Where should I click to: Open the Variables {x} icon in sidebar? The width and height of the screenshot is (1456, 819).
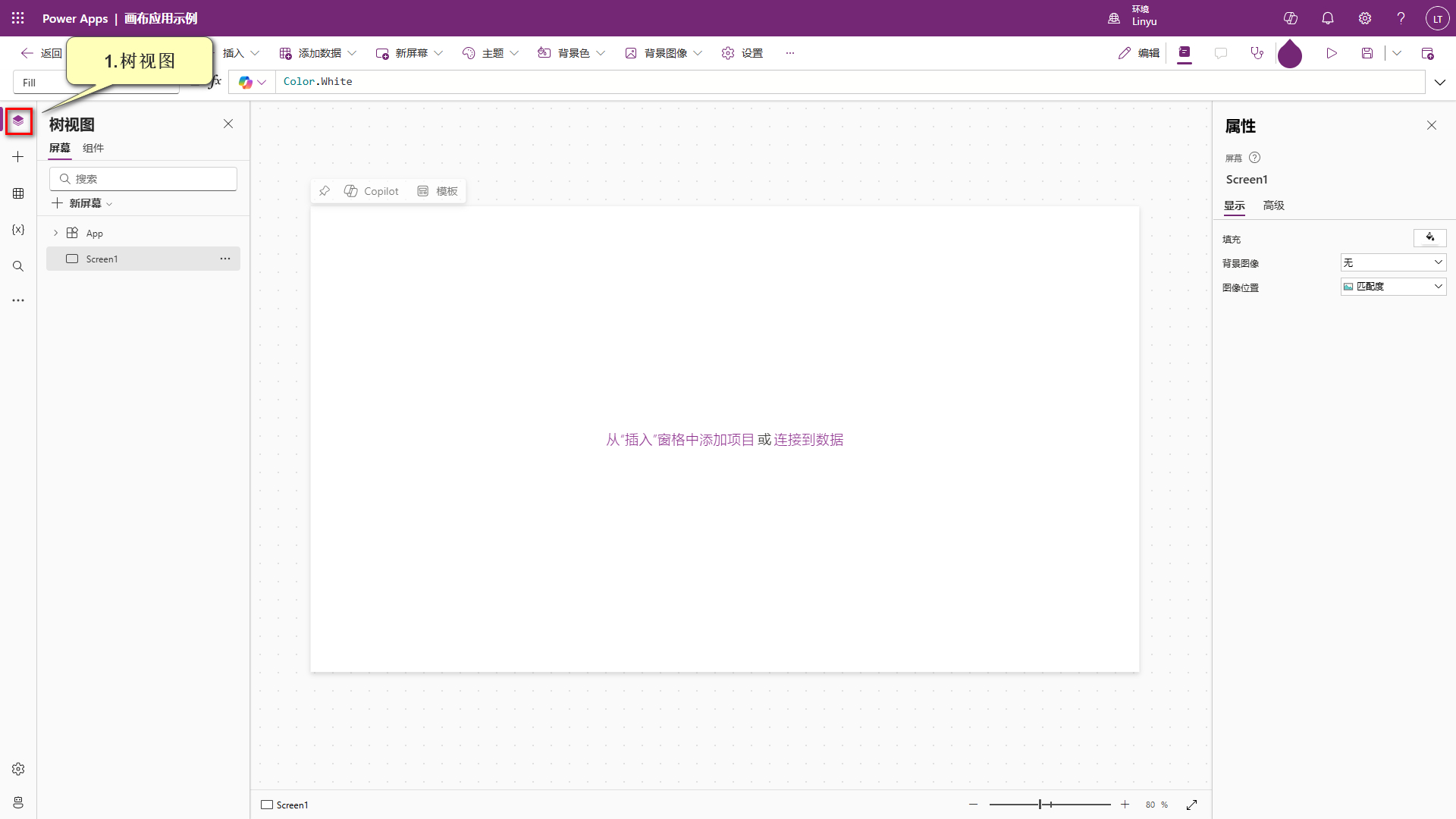click(18, 230)
